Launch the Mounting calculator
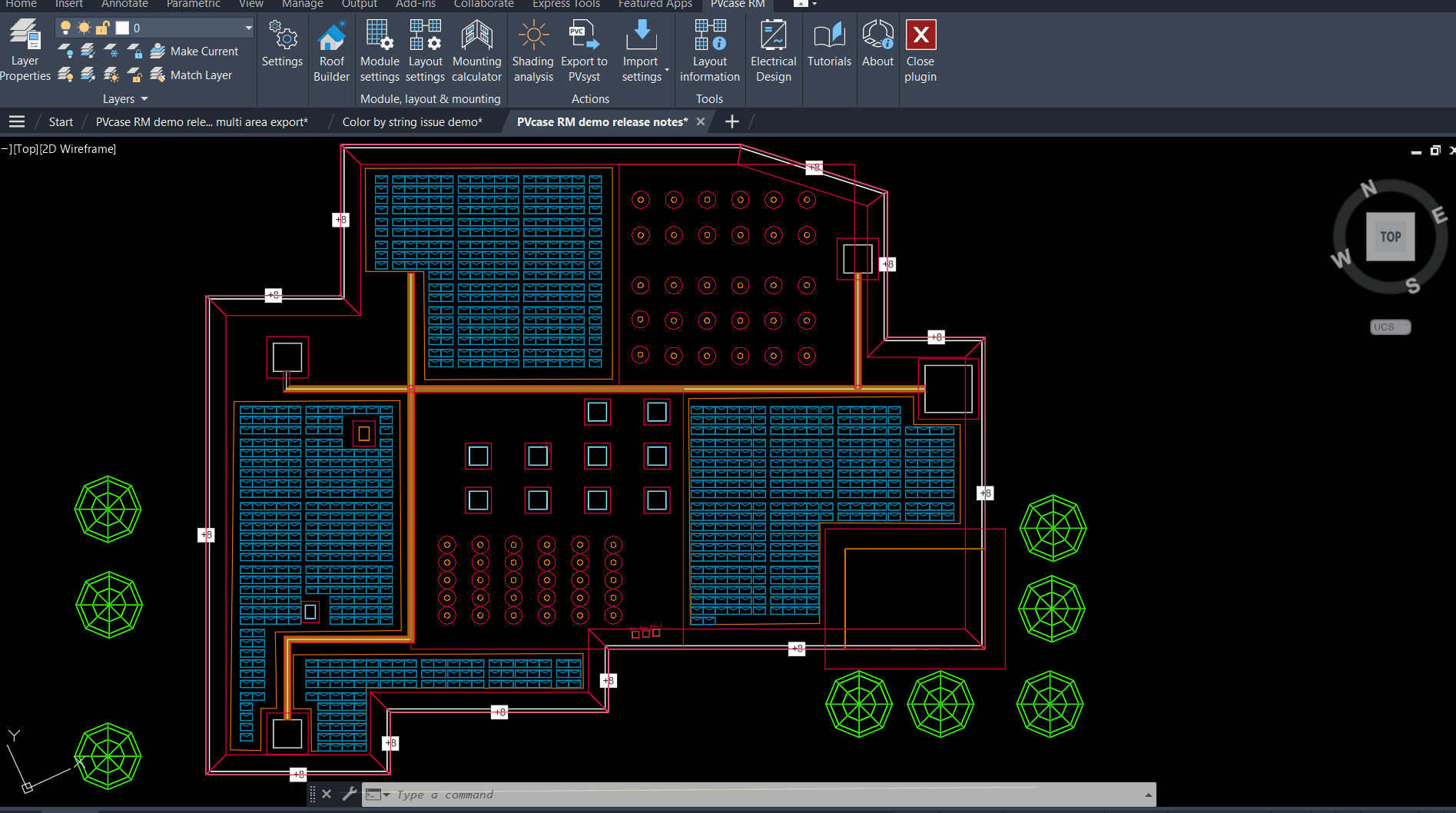Image resolution: width=1456 pixels, height=813 pixels. click(x=476, y=51)
